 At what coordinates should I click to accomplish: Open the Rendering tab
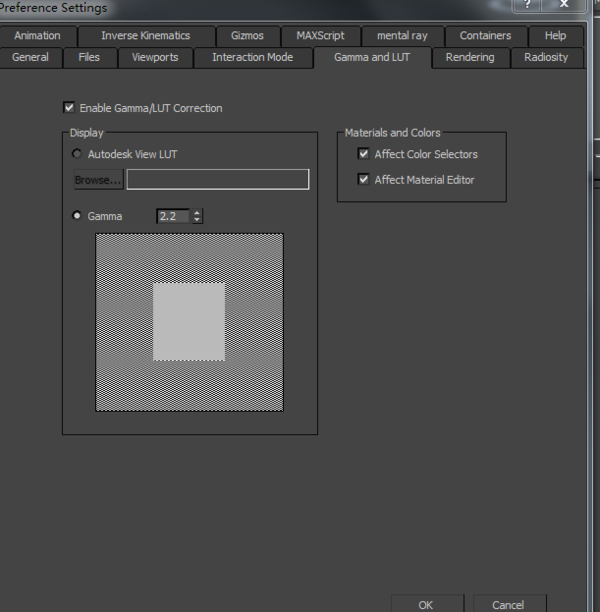[x=470, y=57]
